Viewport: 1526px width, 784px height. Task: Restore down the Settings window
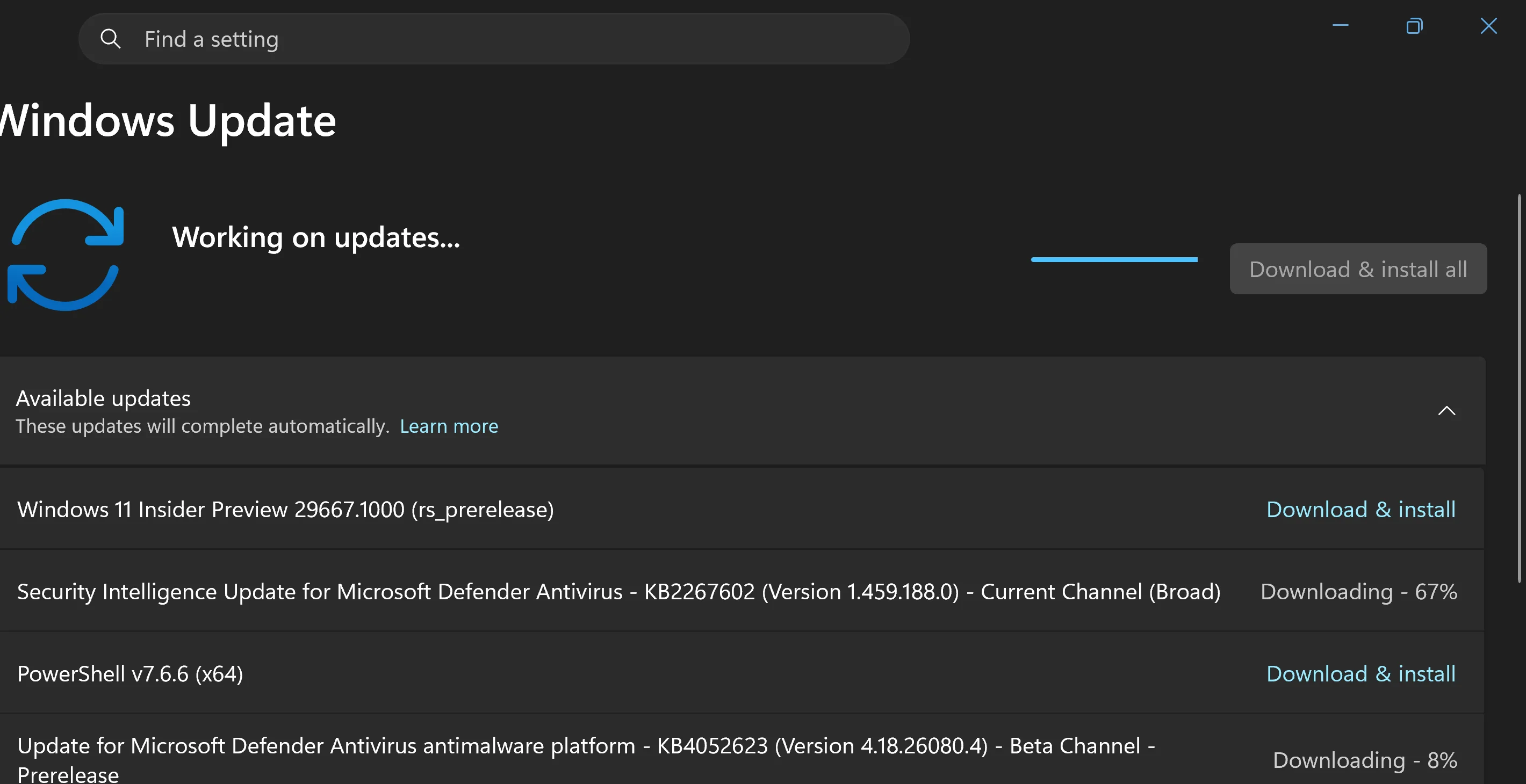point(1414,25)
